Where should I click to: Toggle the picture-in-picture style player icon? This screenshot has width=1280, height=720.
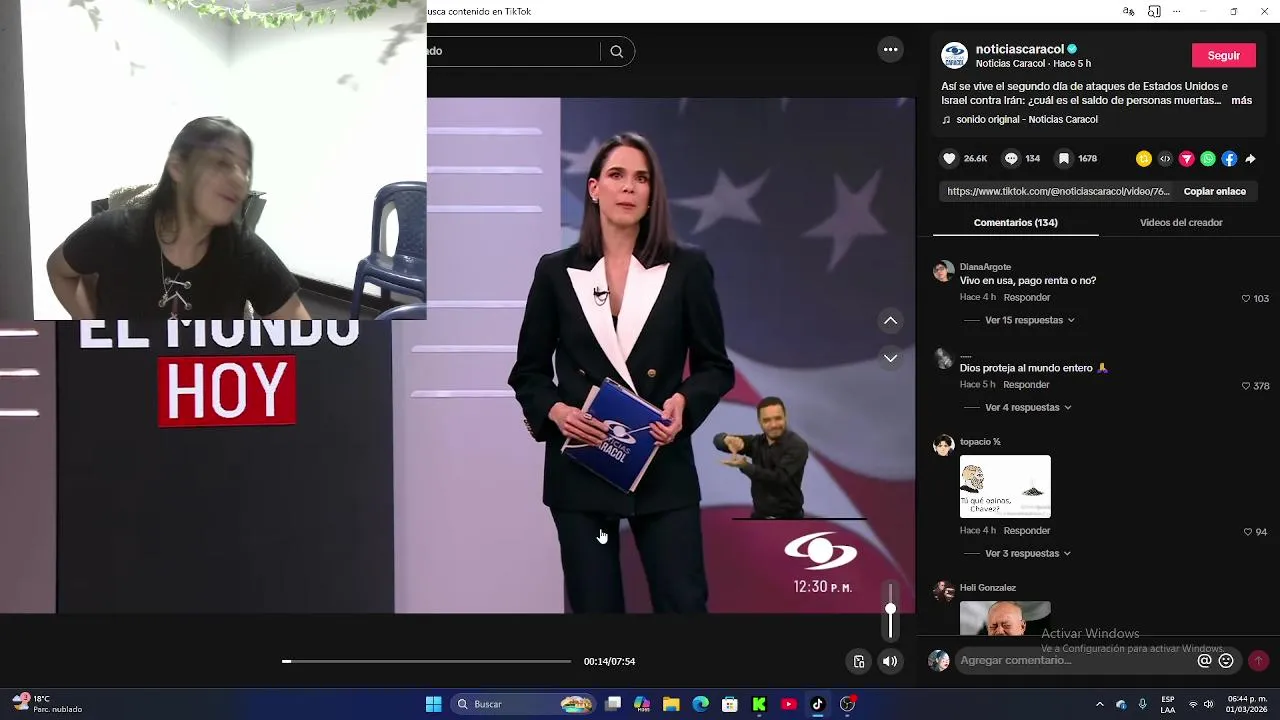pos(858,661)
